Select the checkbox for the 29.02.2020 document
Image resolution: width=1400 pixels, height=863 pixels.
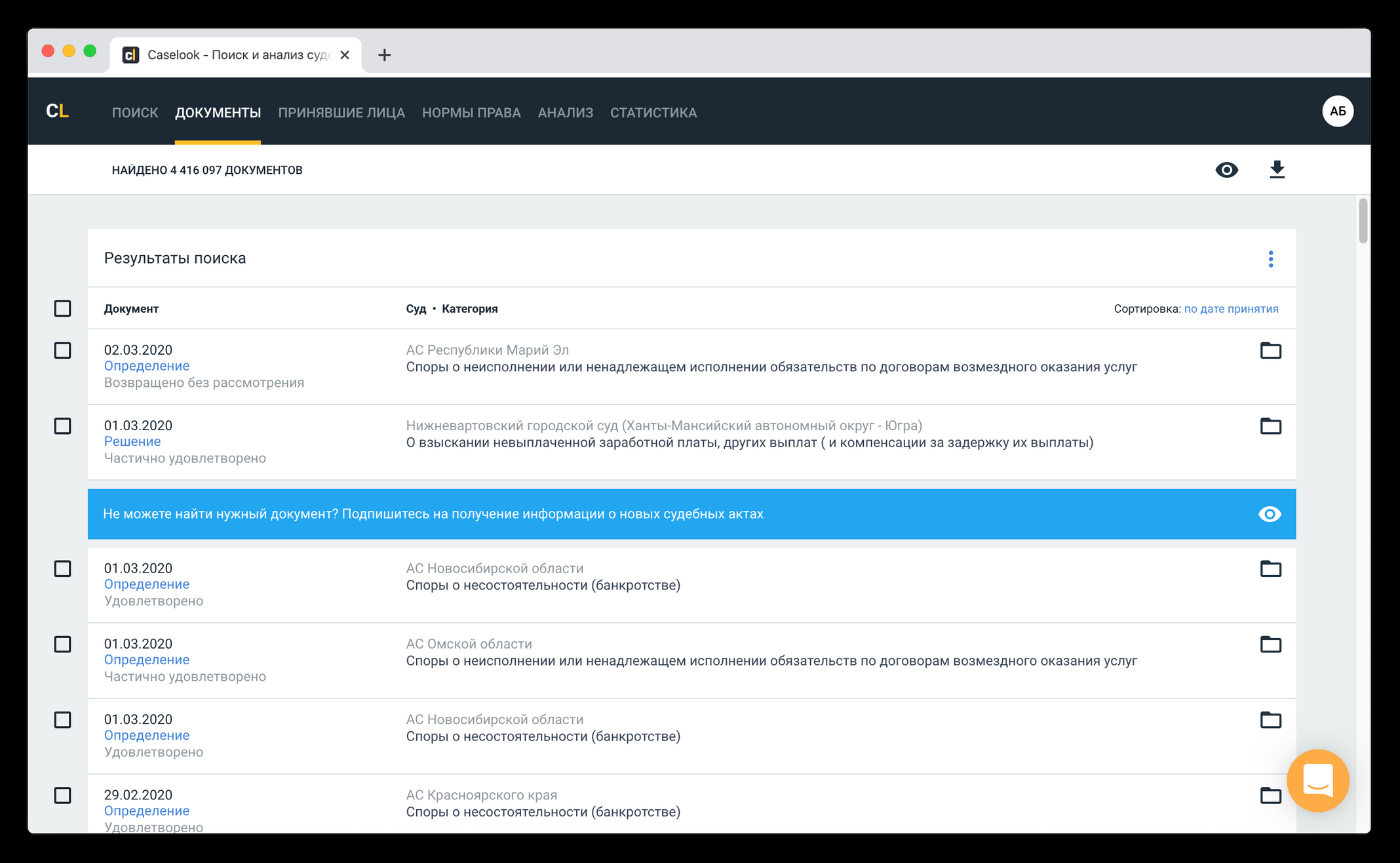(x=62, y=795)
